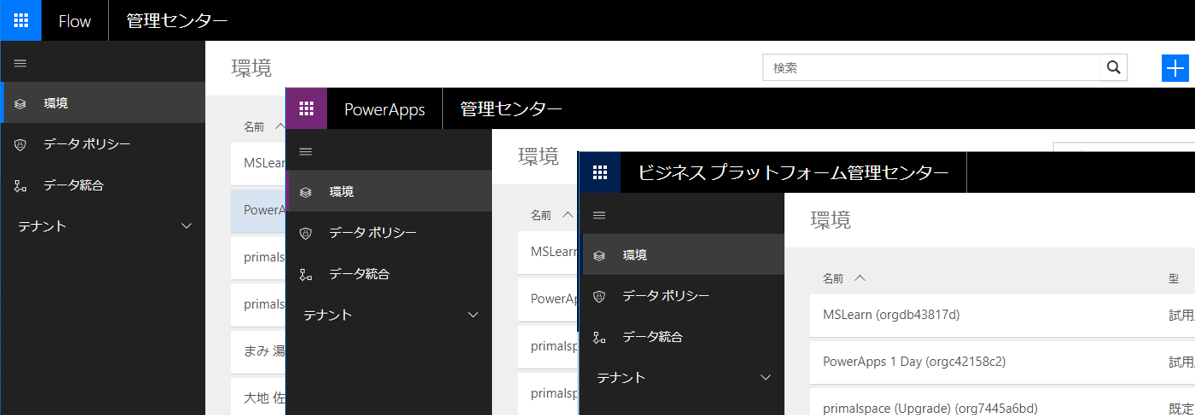Toggle hamburger menu in Flow admin window
This screenshot has height=415, width=1195.
coord(21,63)
